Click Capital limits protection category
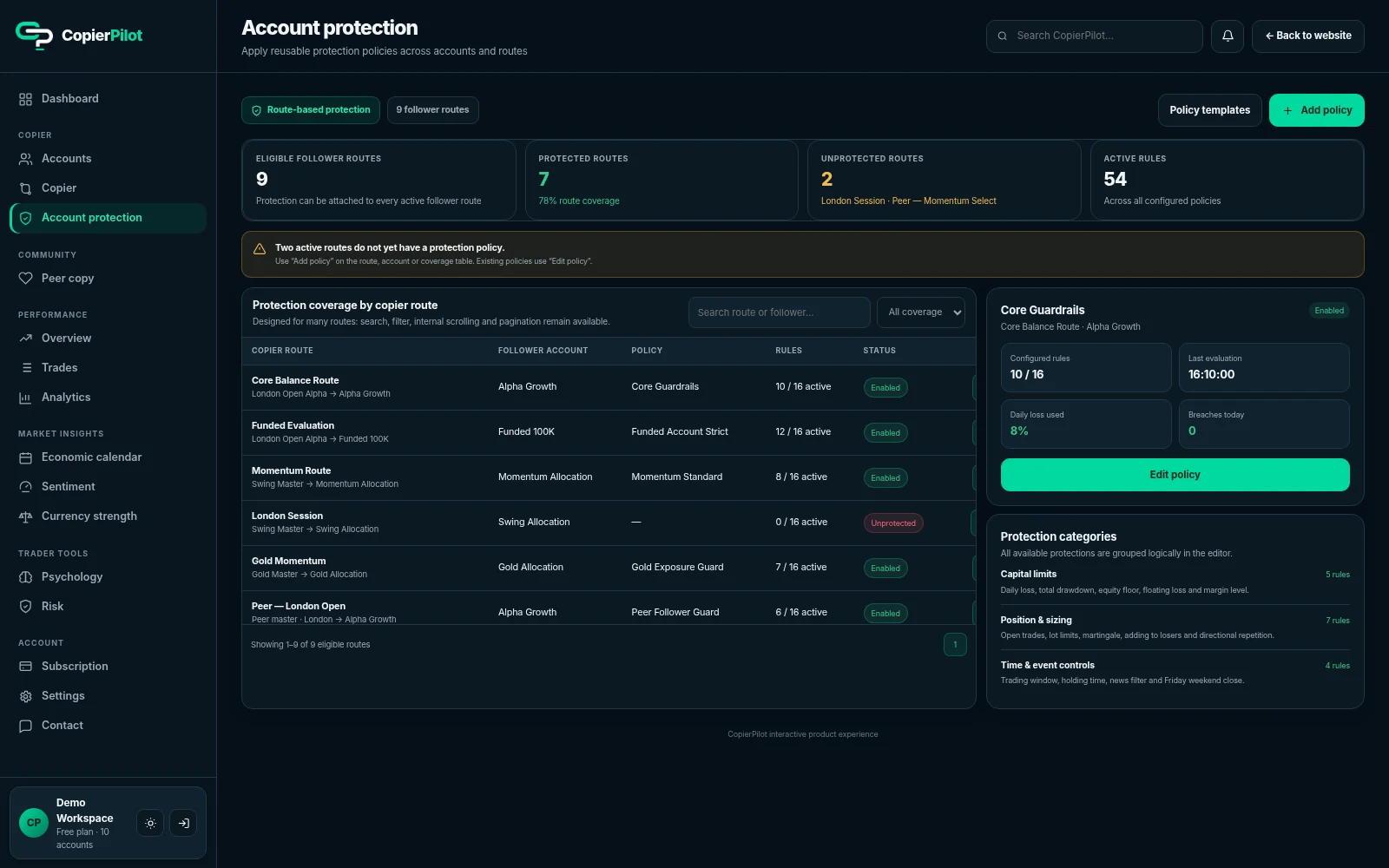The image size is (1389, 868). [1175, 582]
